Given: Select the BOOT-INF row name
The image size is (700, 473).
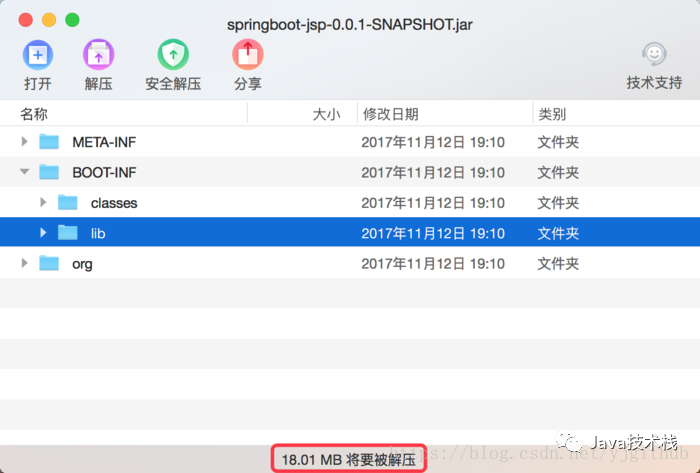Looking at the screenshot, I should (104, 173).
